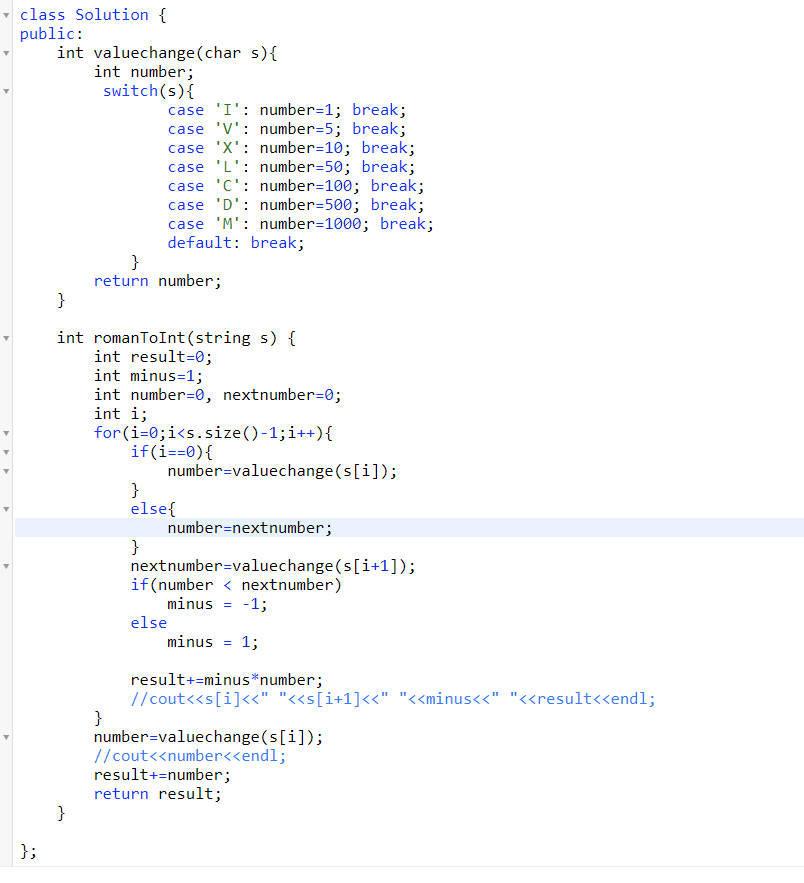Click the 'int result=0;' line
804x883 pixels.
coord(153,357)
